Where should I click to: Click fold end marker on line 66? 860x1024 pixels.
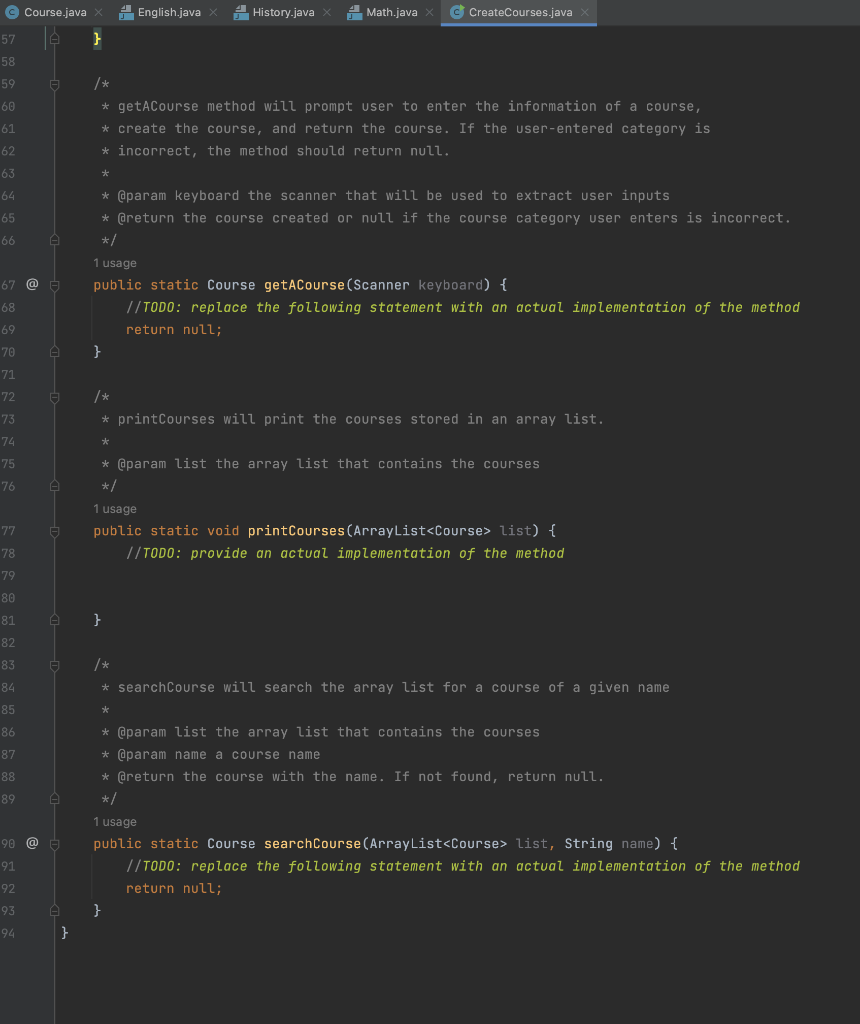pyautogui.click(x=55, y=240)
